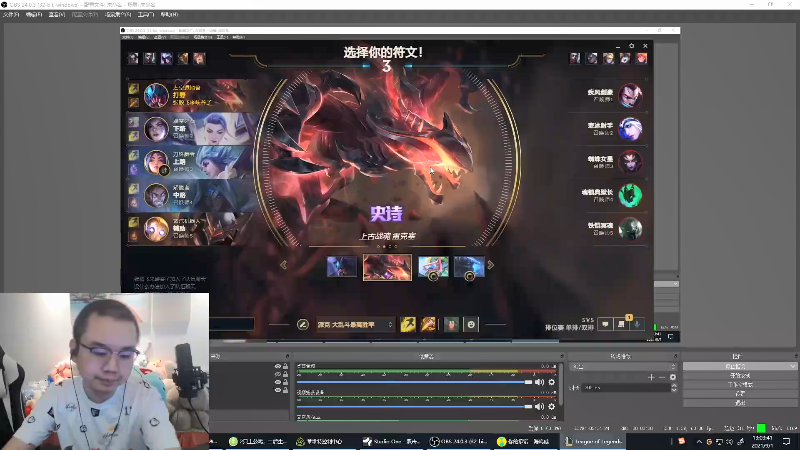Screen dimensions: 800x450
Task: Toggle visibility eye of the third source
Action: pos(278,382)
